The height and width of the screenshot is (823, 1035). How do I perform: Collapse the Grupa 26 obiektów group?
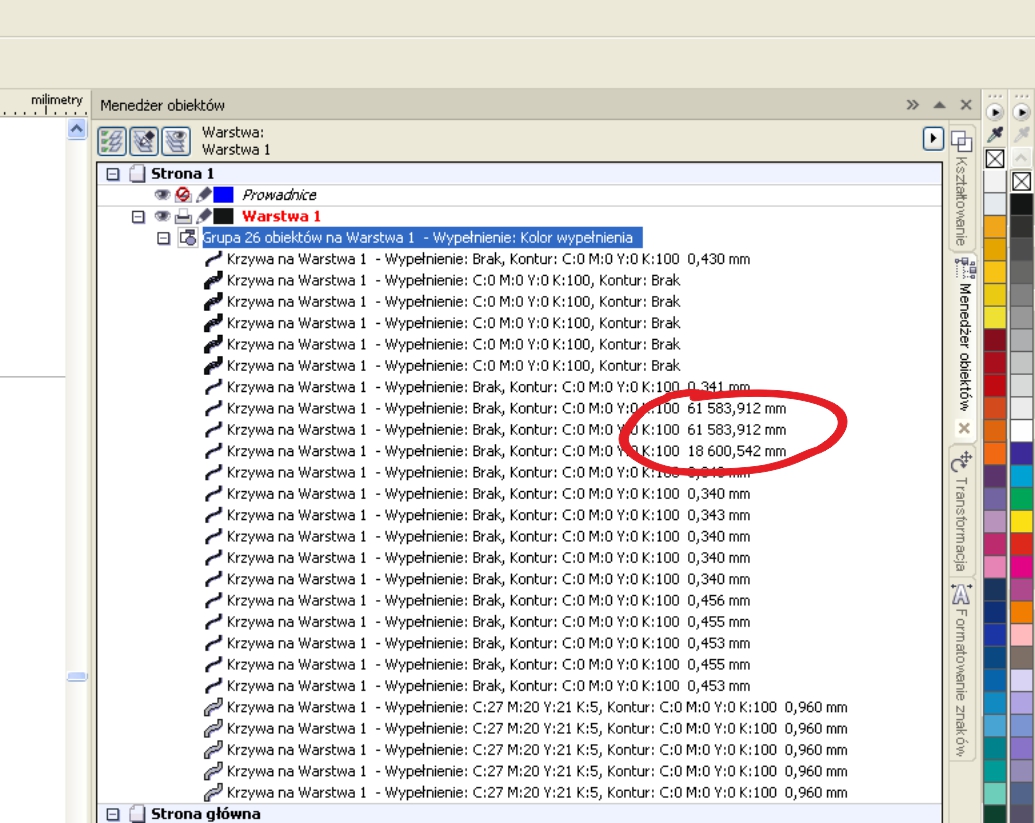(163, 238)
